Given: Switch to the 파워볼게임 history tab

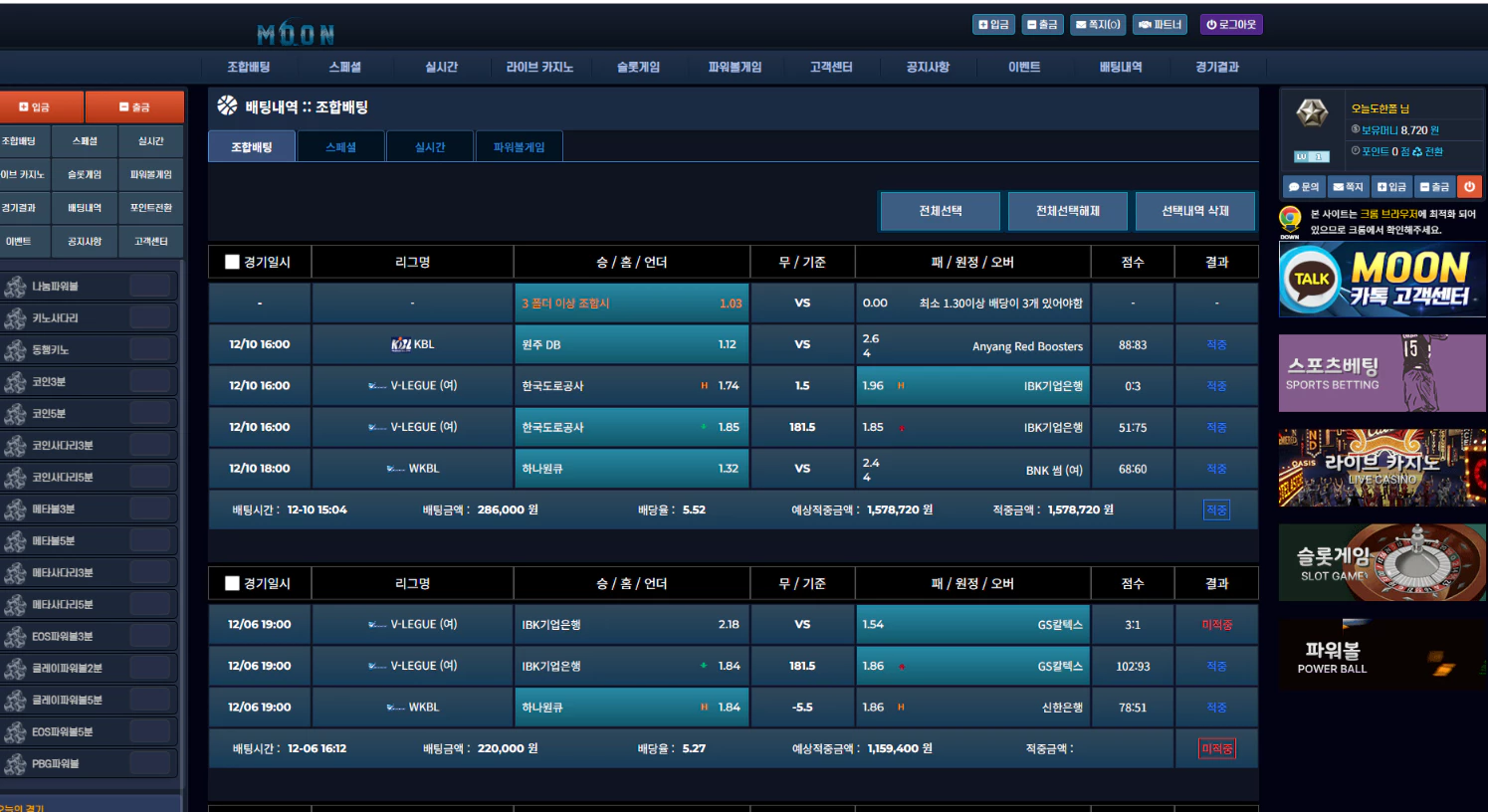Looking at the screenshot, I should 520,146.
